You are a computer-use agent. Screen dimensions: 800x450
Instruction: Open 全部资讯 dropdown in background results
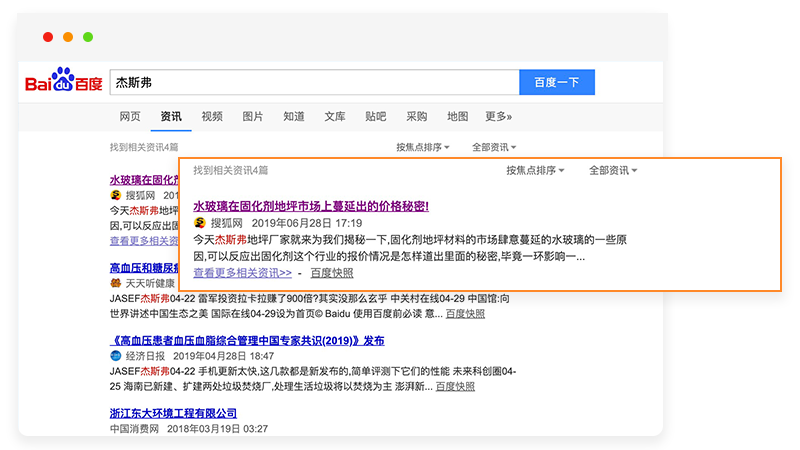[494, 147]
